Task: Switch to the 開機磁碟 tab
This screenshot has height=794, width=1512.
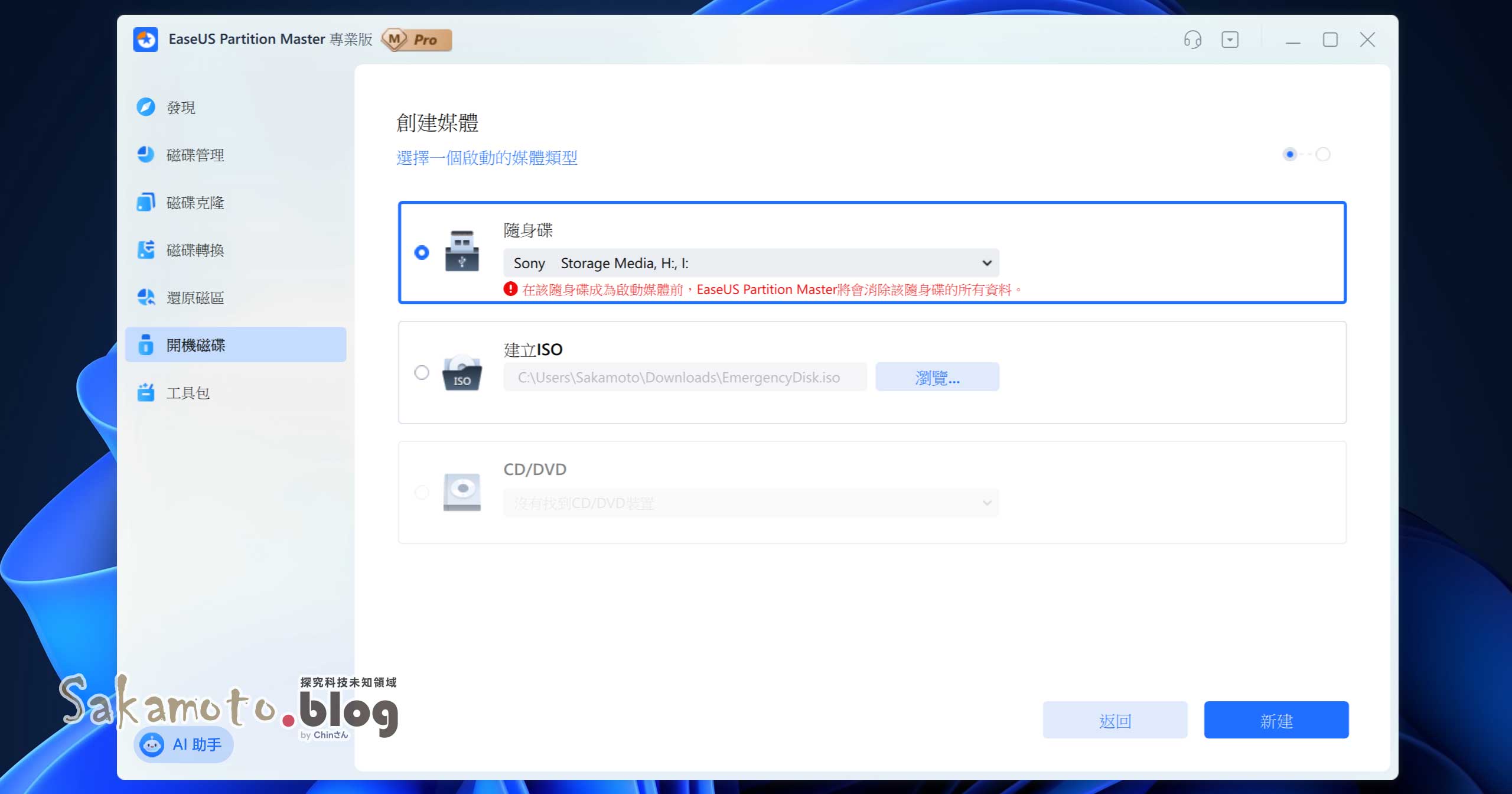Action: [197, 345]
